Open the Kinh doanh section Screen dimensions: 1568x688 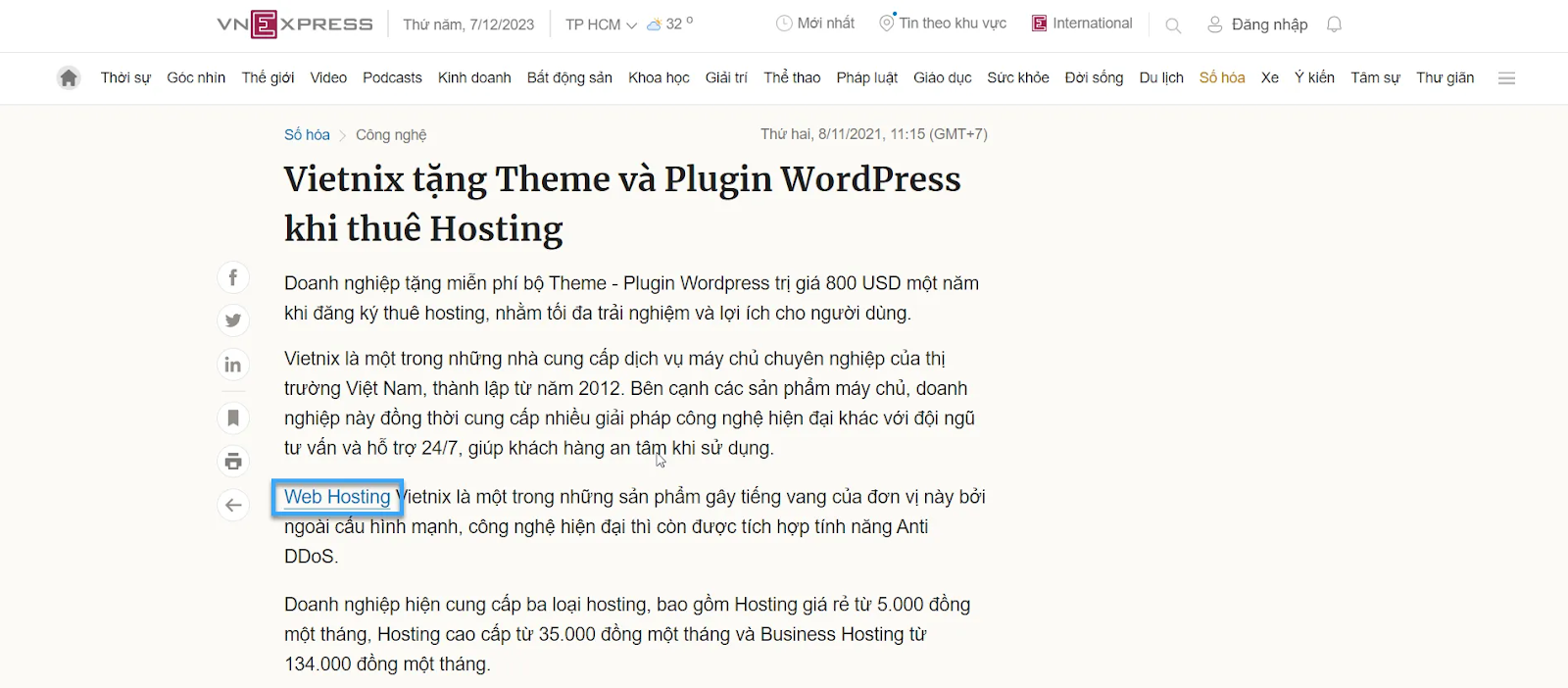coord(474,78)
